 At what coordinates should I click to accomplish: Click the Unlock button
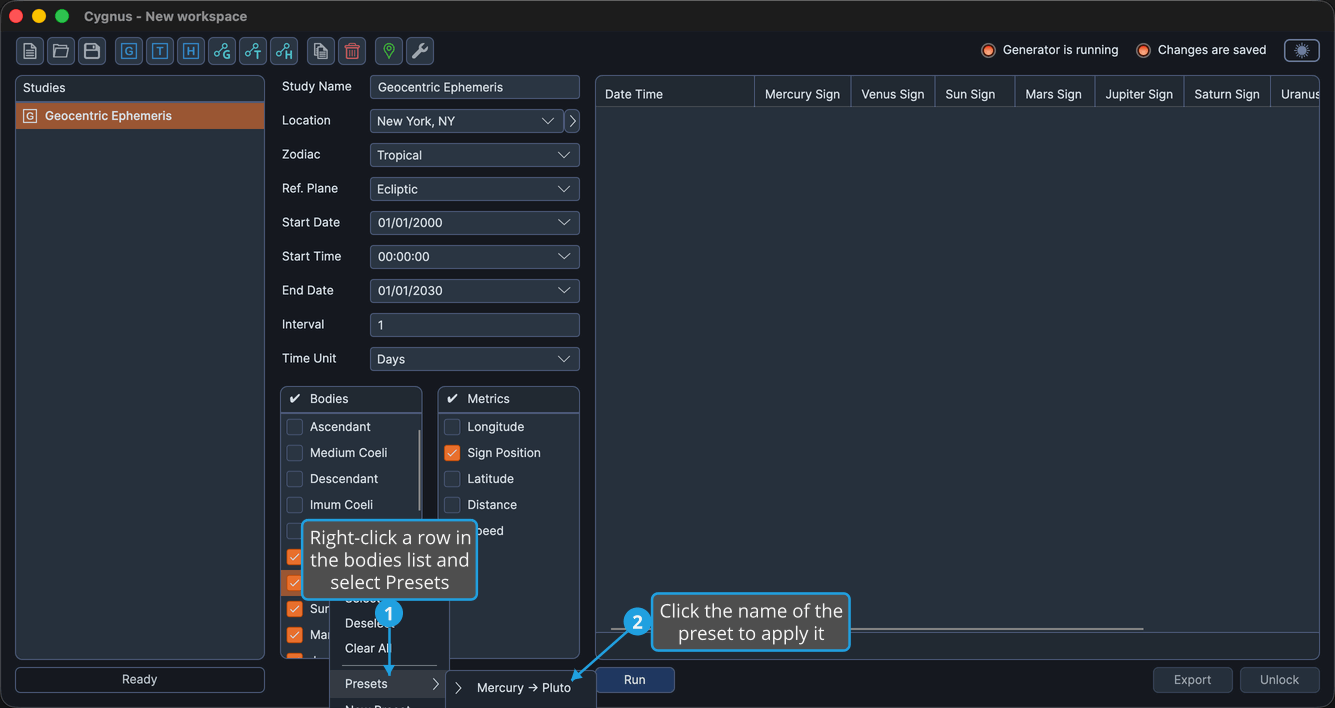1280,680
